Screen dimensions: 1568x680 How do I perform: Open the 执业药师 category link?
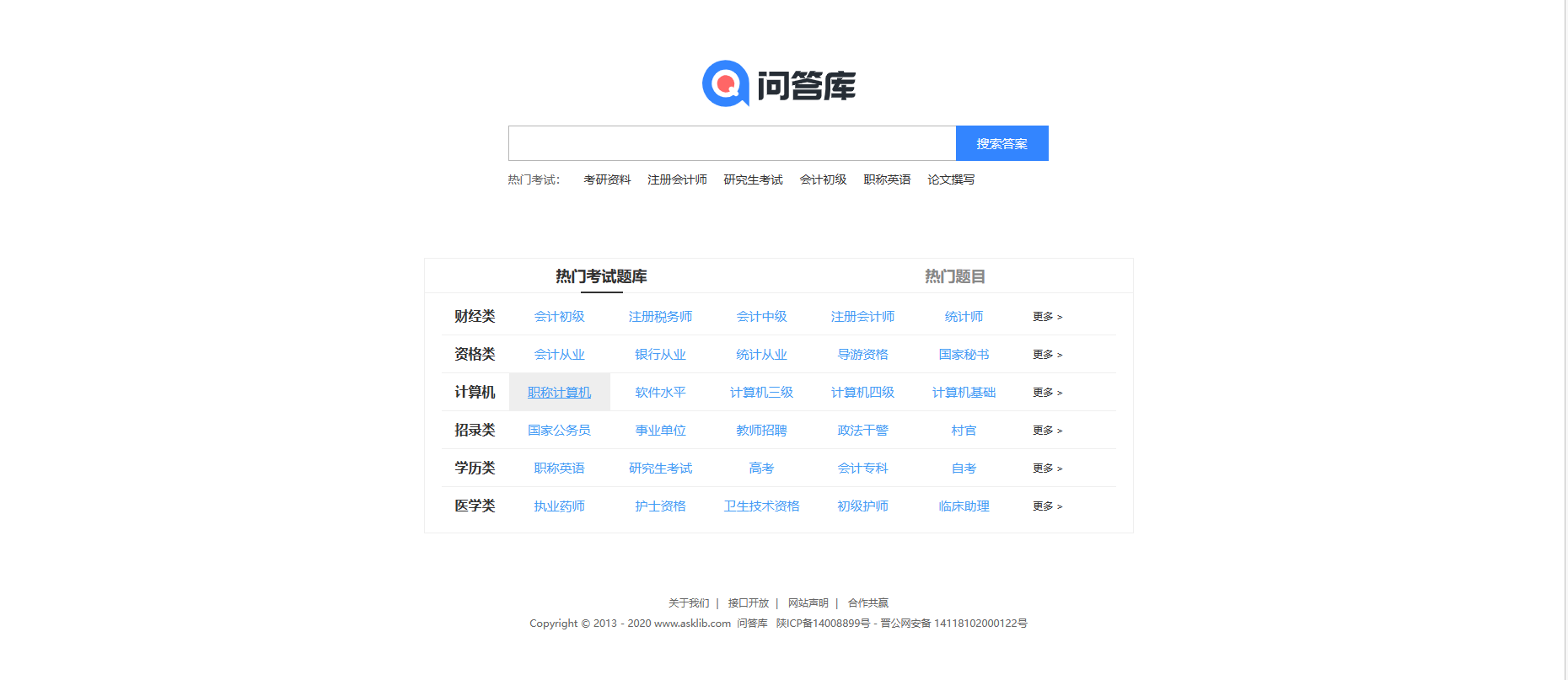pyautogui.click(x=559, y=506)
